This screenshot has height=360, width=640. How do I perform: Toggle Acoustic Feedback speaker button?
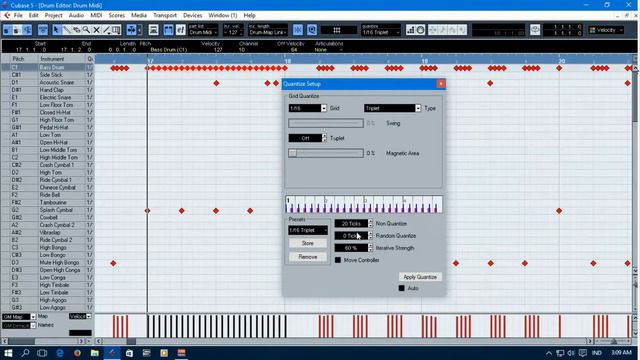click(27, 30)
